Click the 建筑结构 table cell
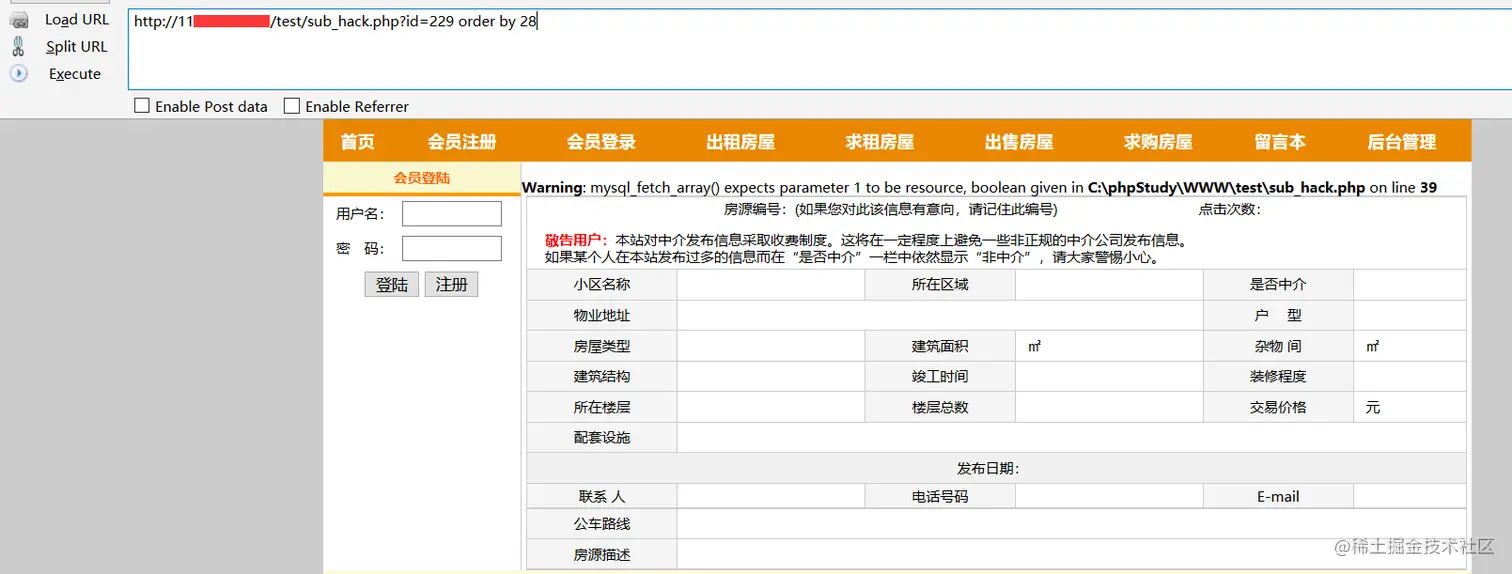This screenshot has height=574, width=1512. (602, 376)
